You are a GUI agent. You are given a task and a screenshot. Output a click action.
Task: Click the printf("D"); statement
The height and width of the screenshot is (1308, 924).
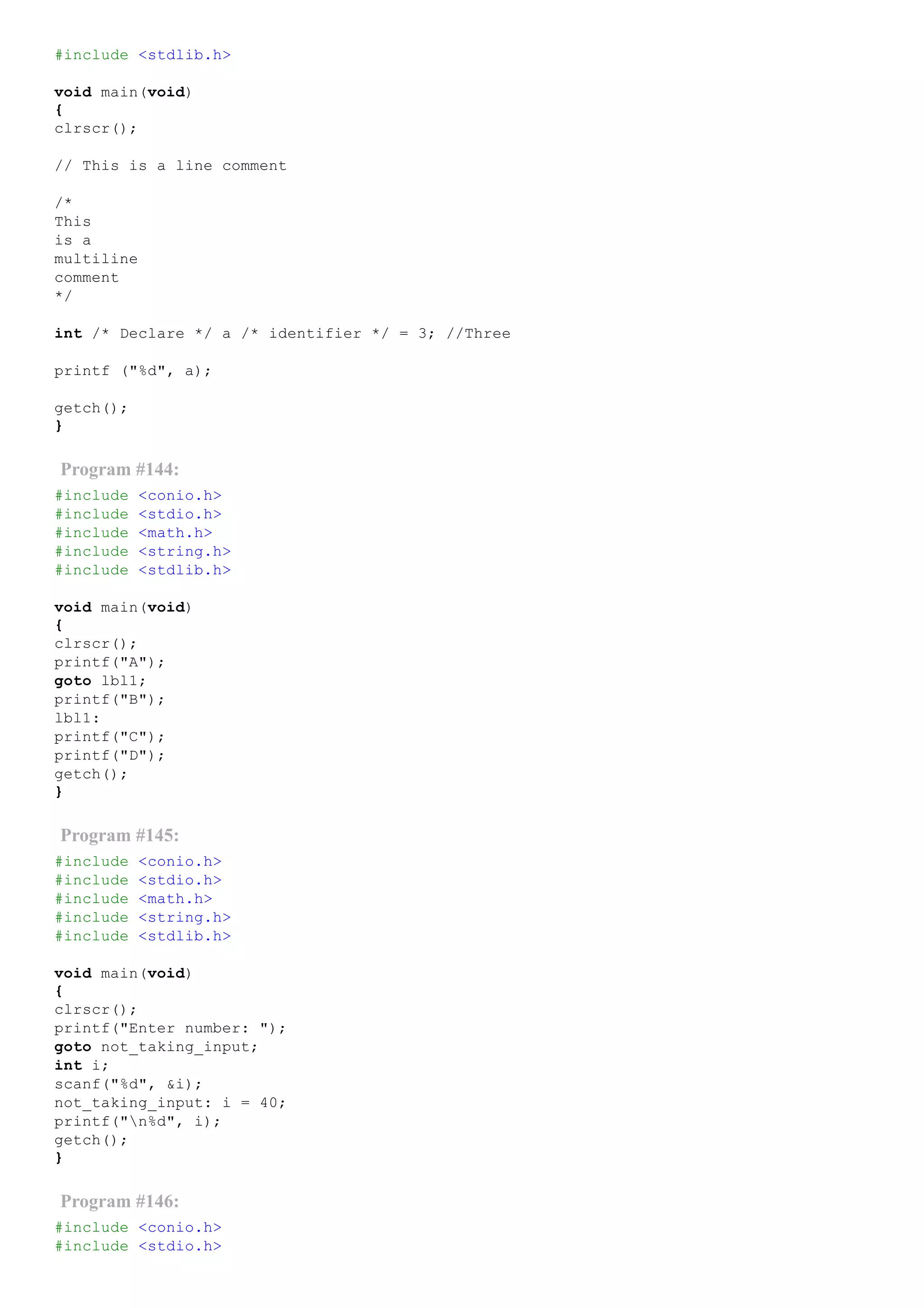point(109,756)
